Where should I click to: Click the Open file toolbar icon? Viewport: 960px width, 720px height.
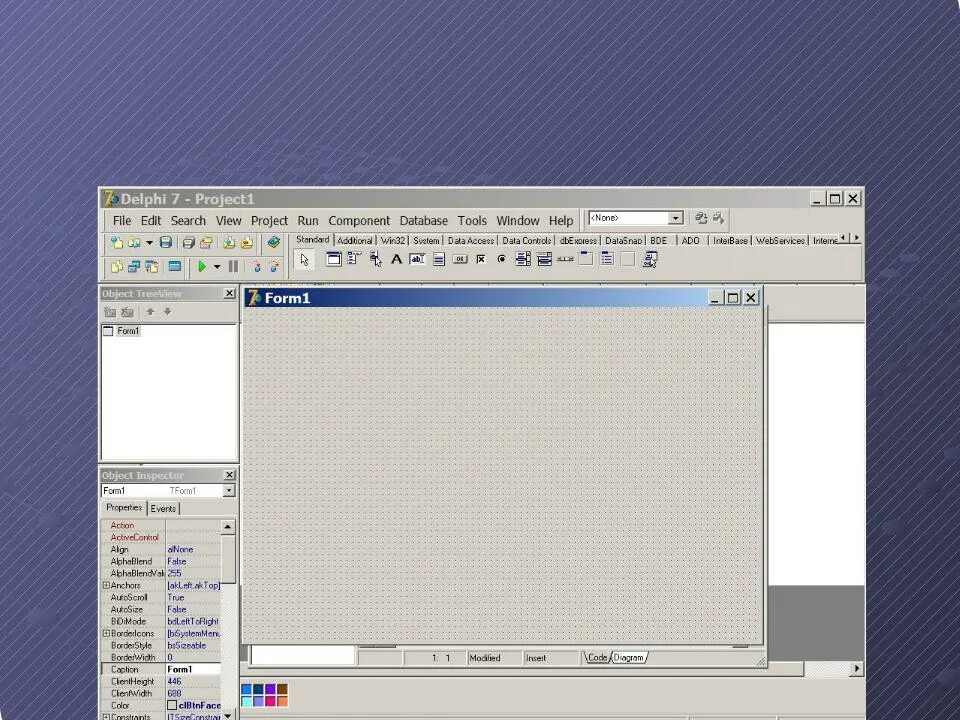pos(134,242)
